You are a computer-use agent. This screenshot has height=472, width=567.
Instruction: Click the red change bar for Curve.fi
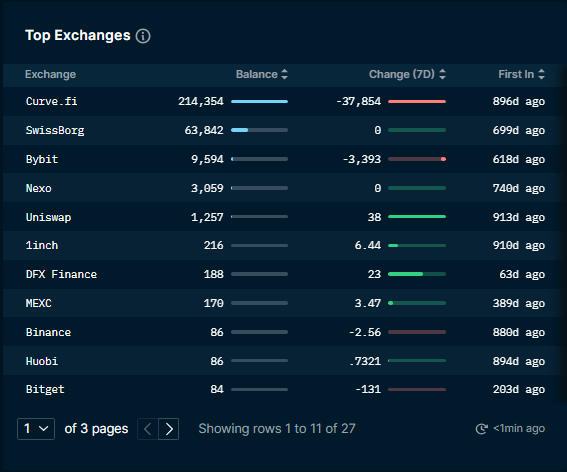(x=417, y=102)
